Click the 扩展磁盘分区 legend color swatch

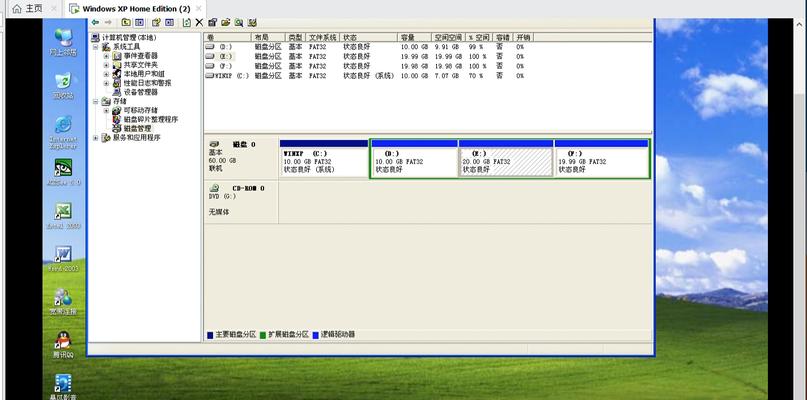tap(263, 335)
